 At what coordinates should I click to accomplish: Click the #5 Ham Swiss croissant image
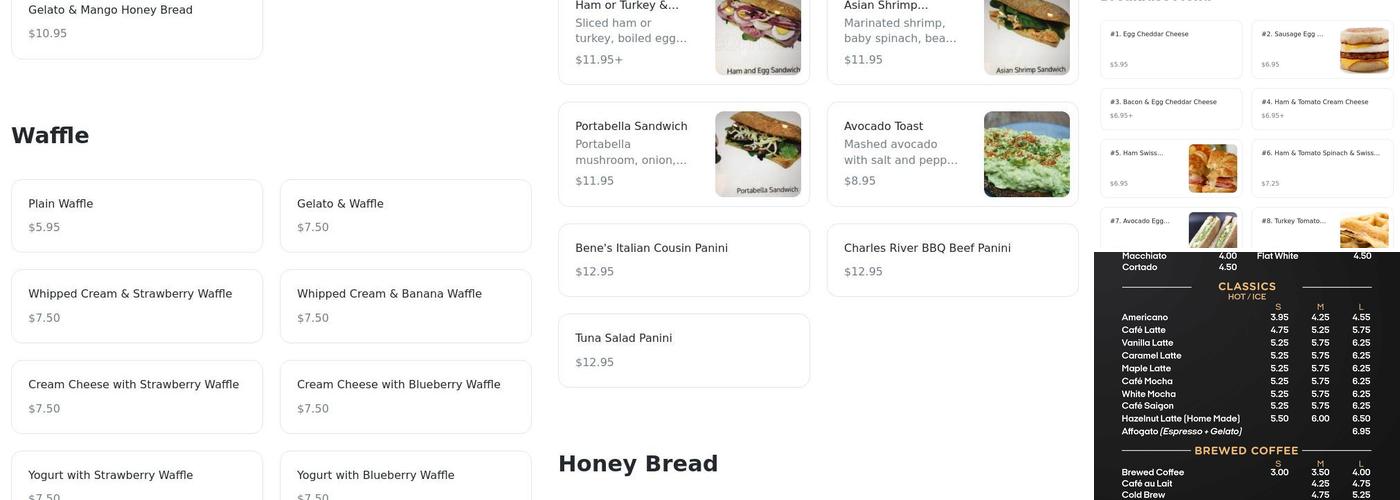coord(1213,168)
